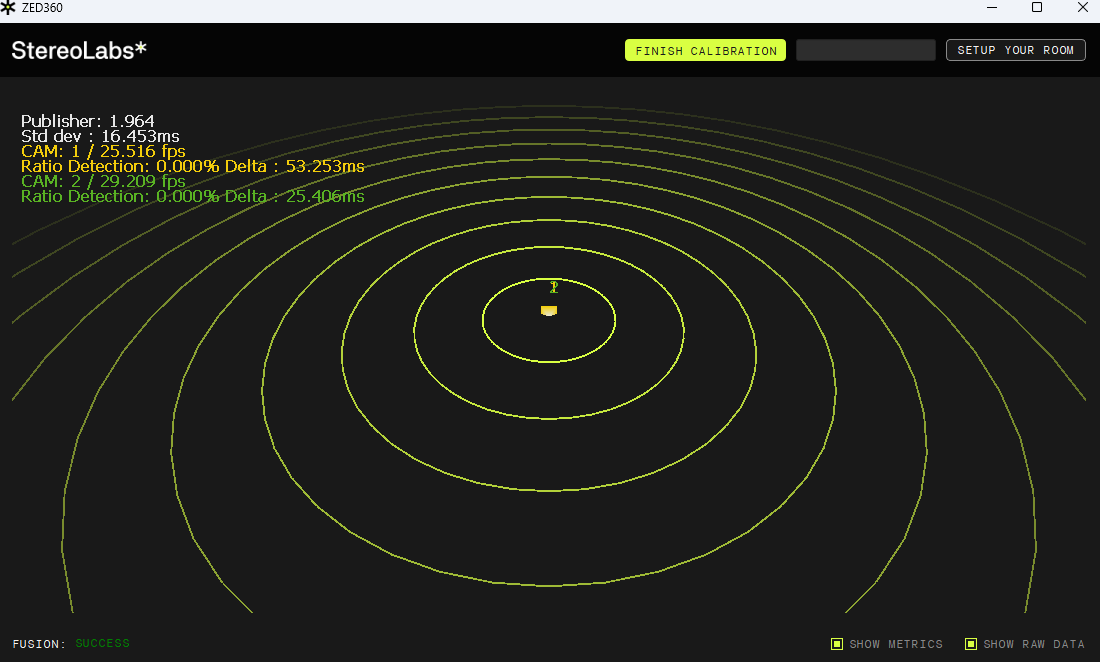1100x662 pixels.
Task: Click the ZED360 app icon in title bar
Action: point(9,8)
